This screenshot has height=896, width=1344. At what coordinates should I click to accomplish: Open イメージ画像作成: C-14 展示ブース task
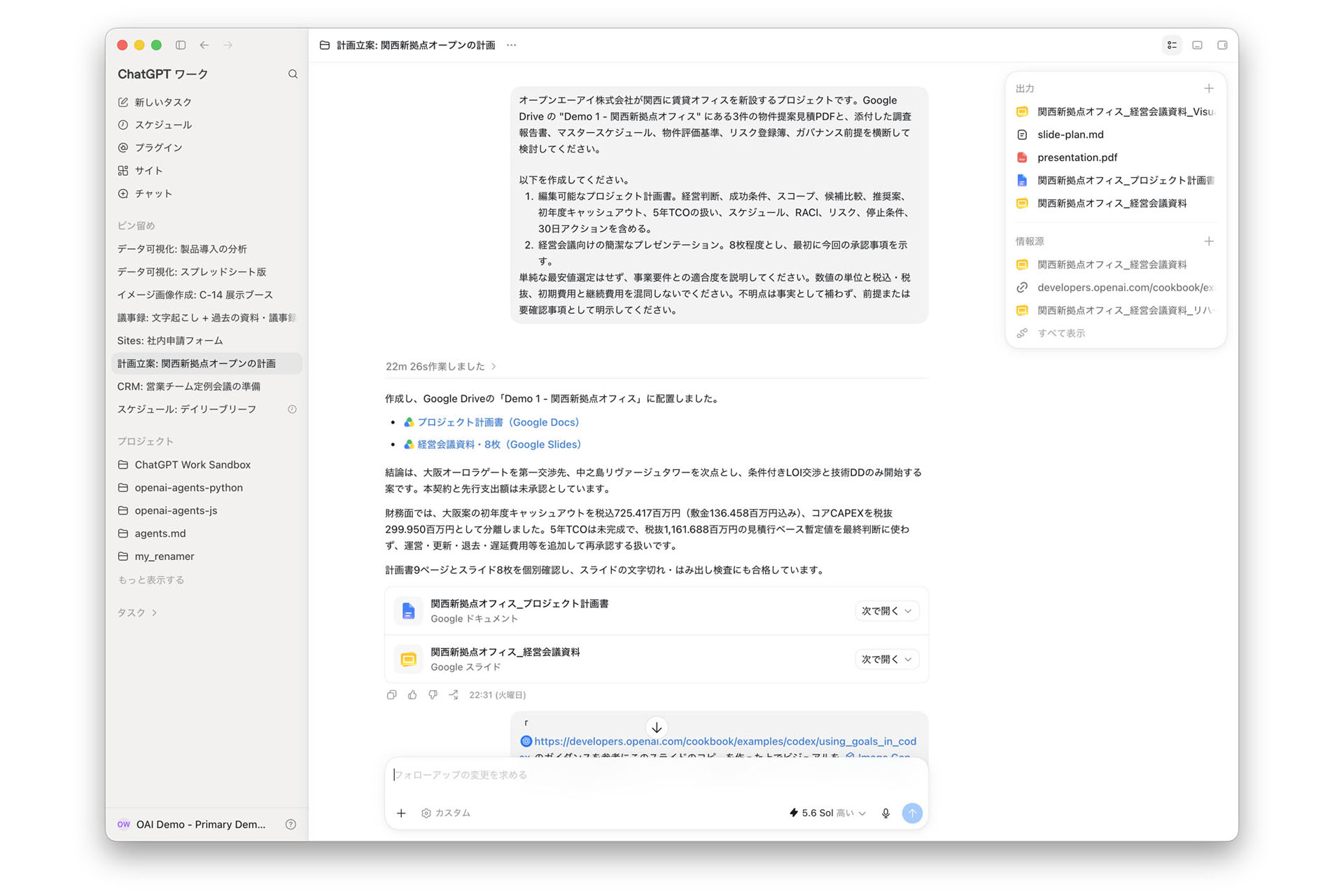206,295
